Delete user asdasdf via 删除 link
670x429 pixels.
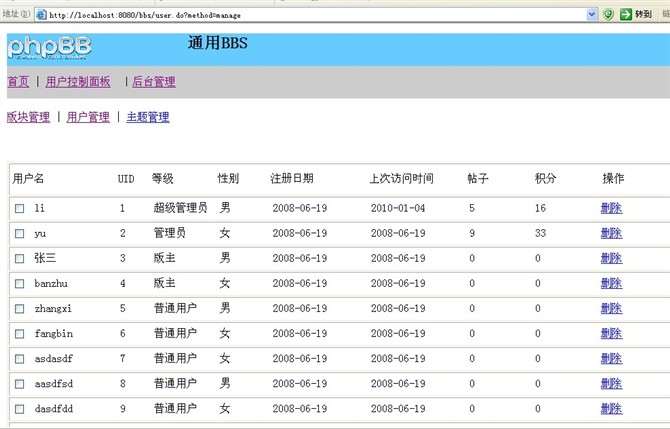(x=611, y=358)
